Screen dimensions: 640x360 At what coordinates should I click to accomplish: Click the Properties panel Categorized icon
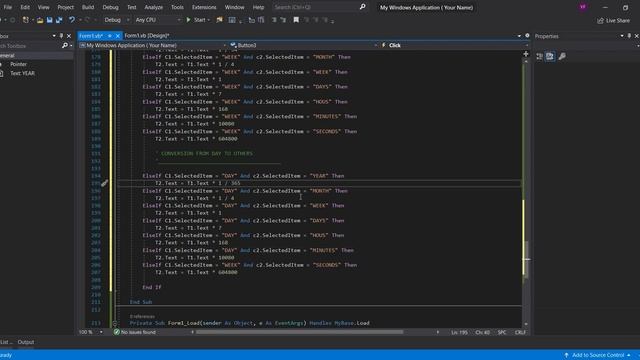(x=539, y=56)
